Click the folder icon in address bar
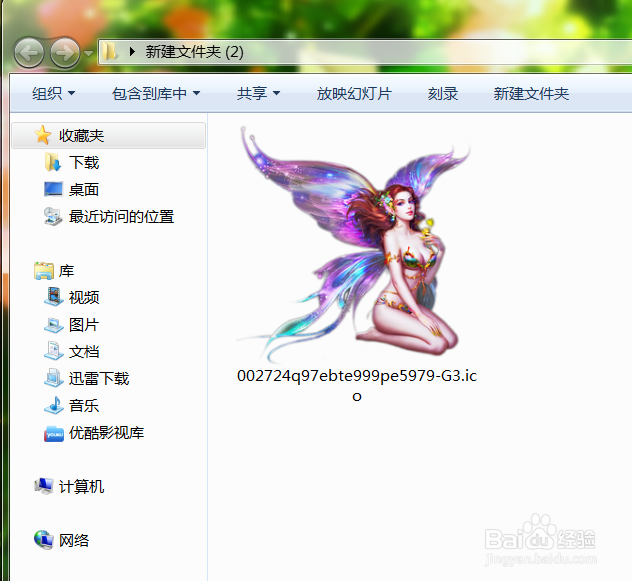 pyautogui.click(x=109, y=52)
